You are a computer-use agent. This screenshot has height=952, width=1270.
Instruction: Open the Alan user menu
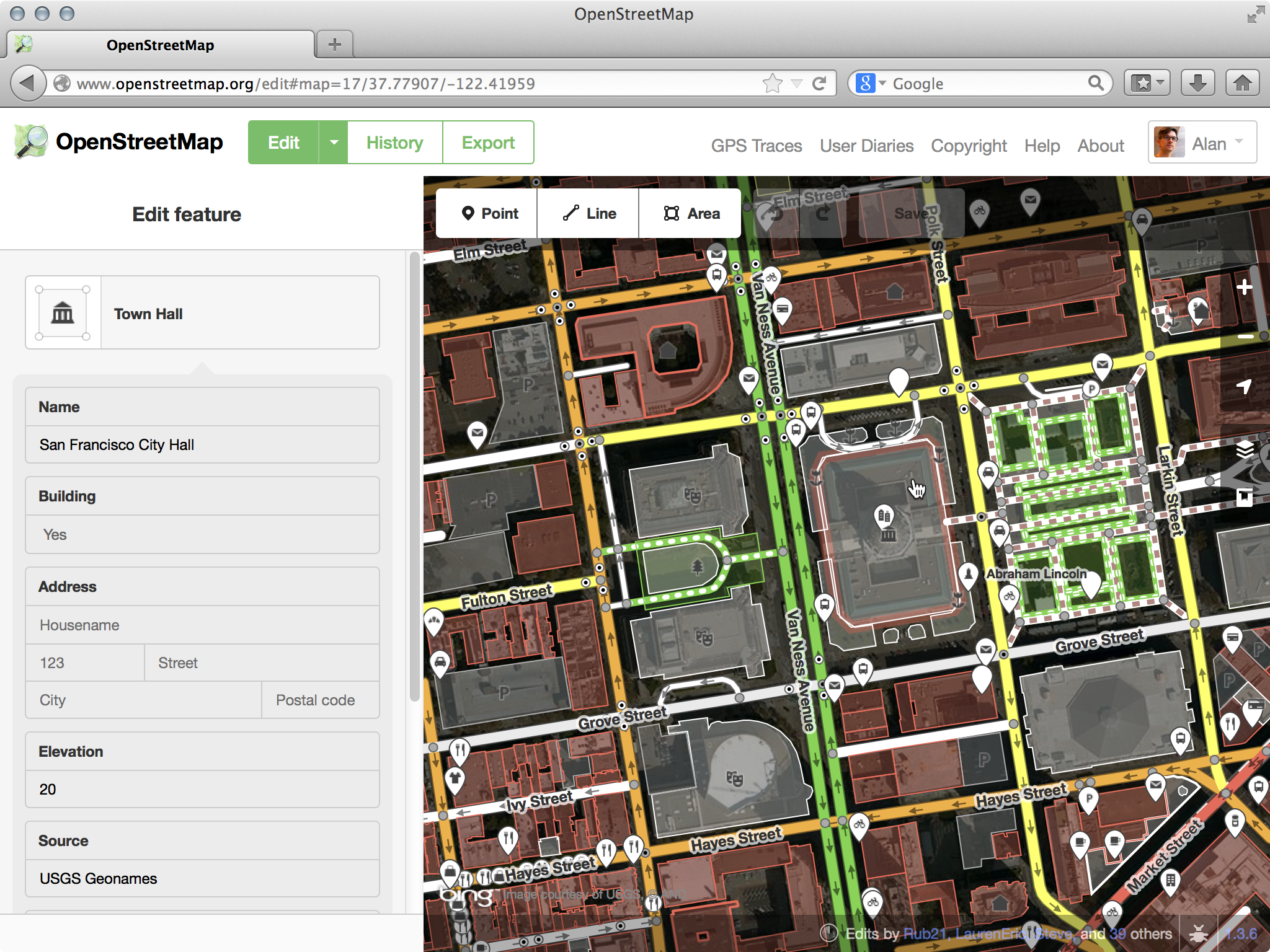point(1202,143)
